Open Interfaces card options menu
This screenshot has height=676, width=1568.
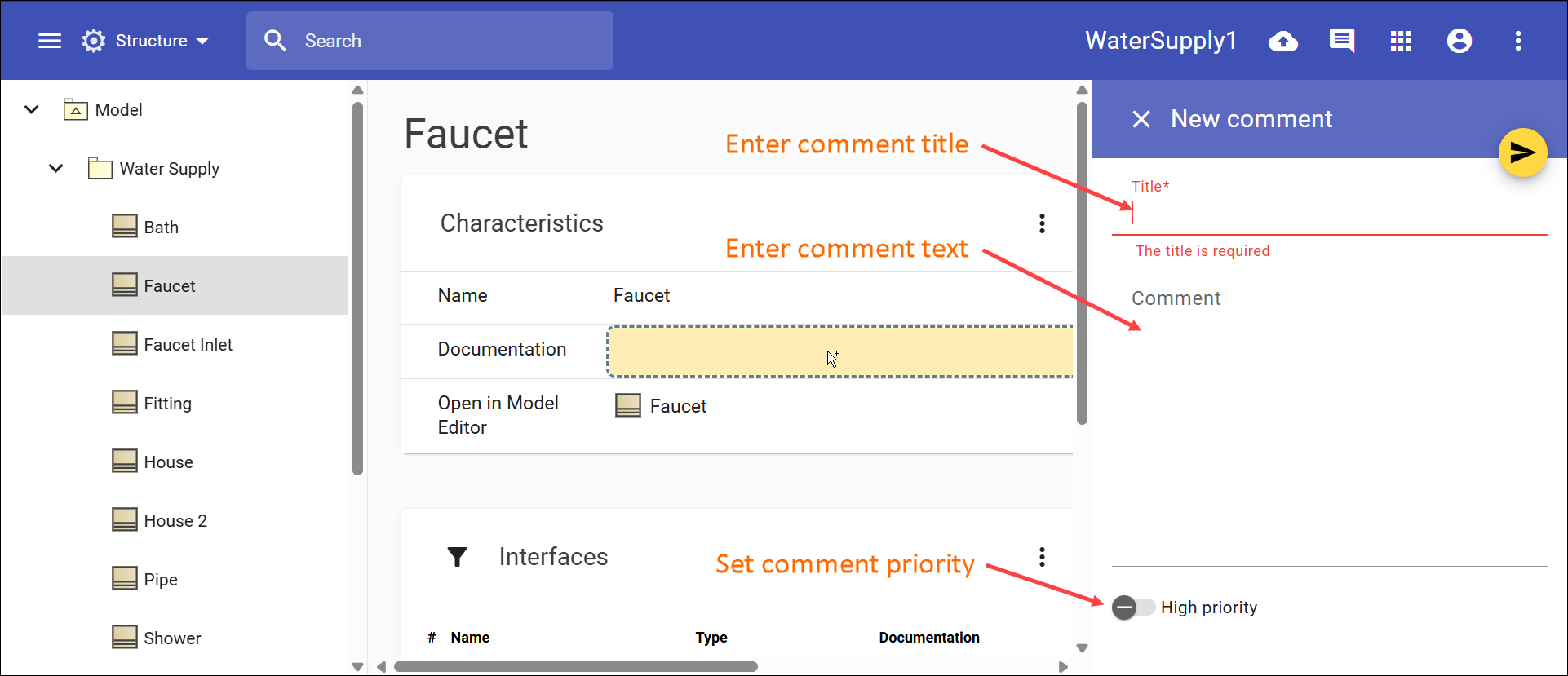click(x=1042, y=557)
